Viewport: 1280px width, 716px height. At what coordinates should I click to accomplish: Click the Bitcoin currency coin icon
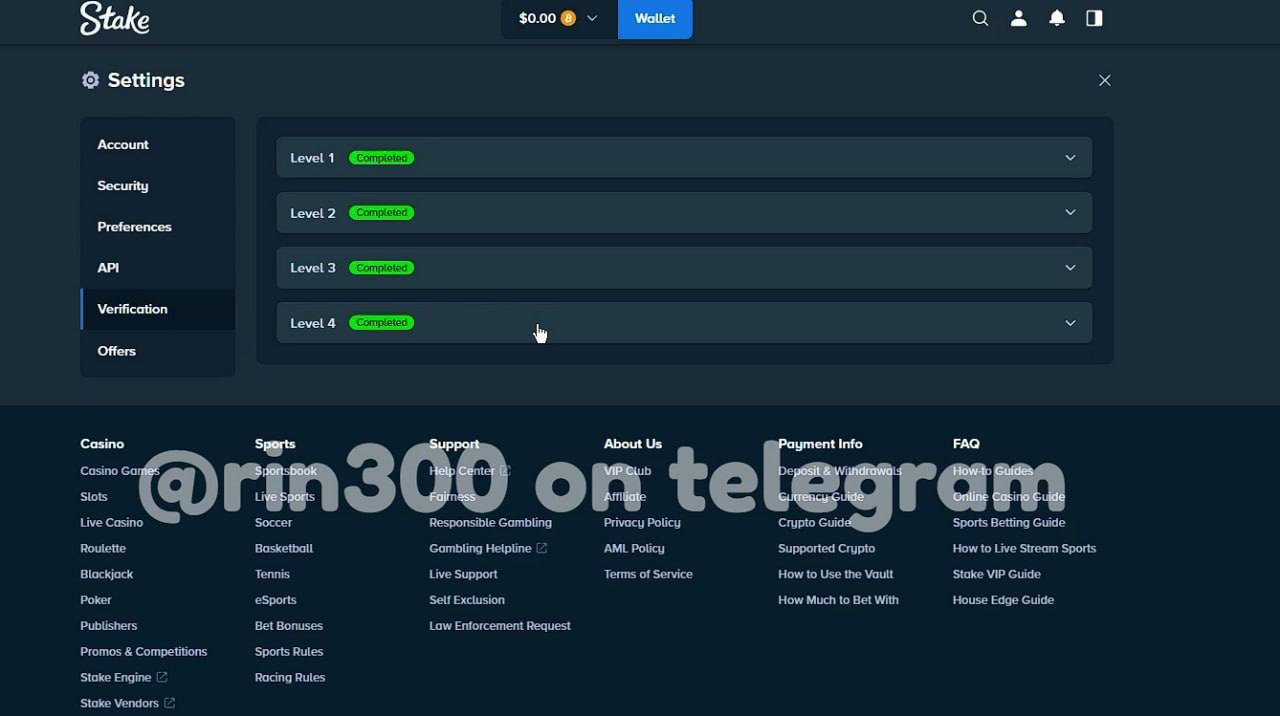568,18
